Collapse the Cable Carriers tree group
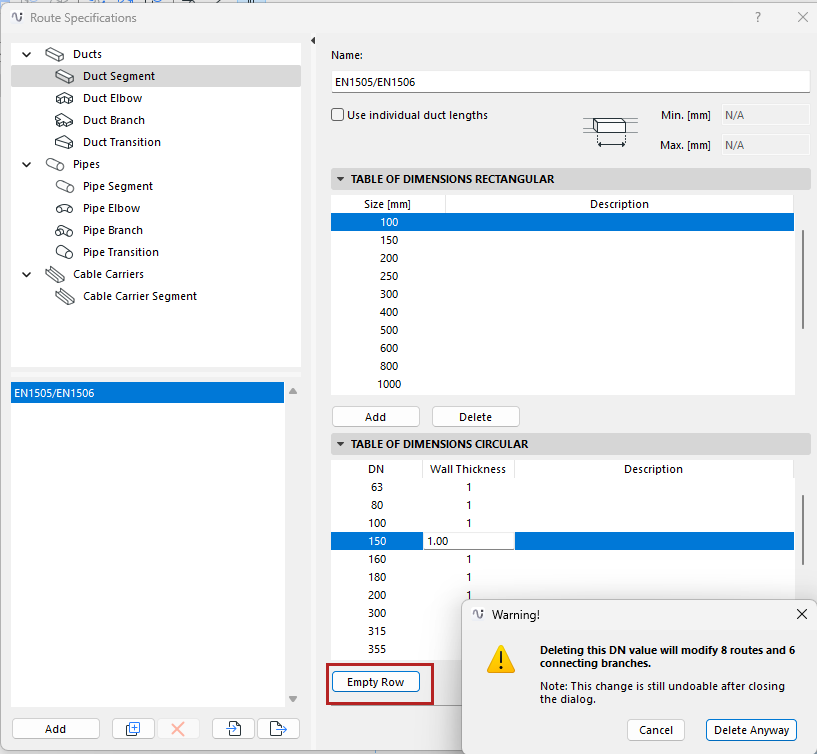The image size is (817, 754). (27, 275)
